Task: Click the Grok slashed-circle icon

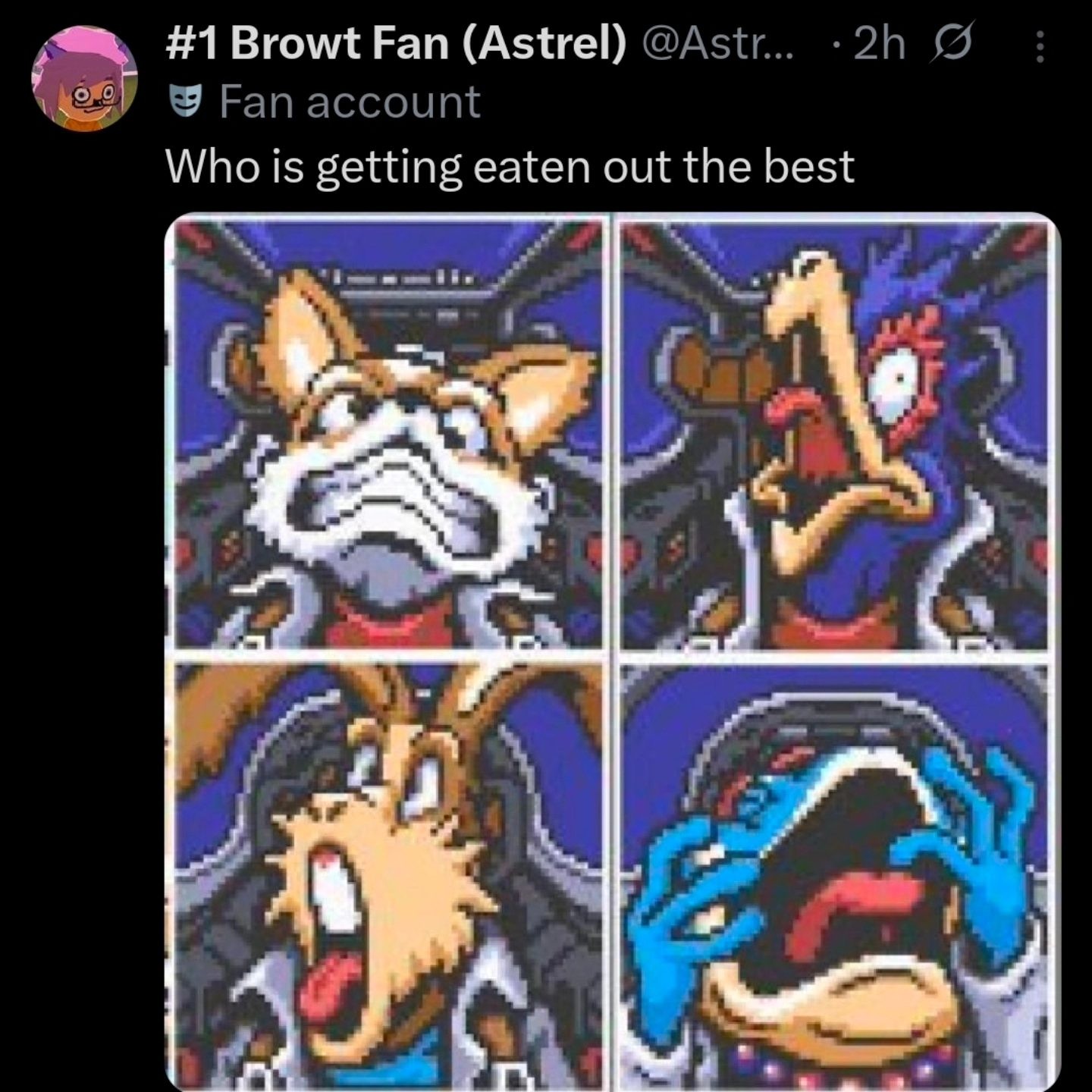Action: (x=958, y=45)
